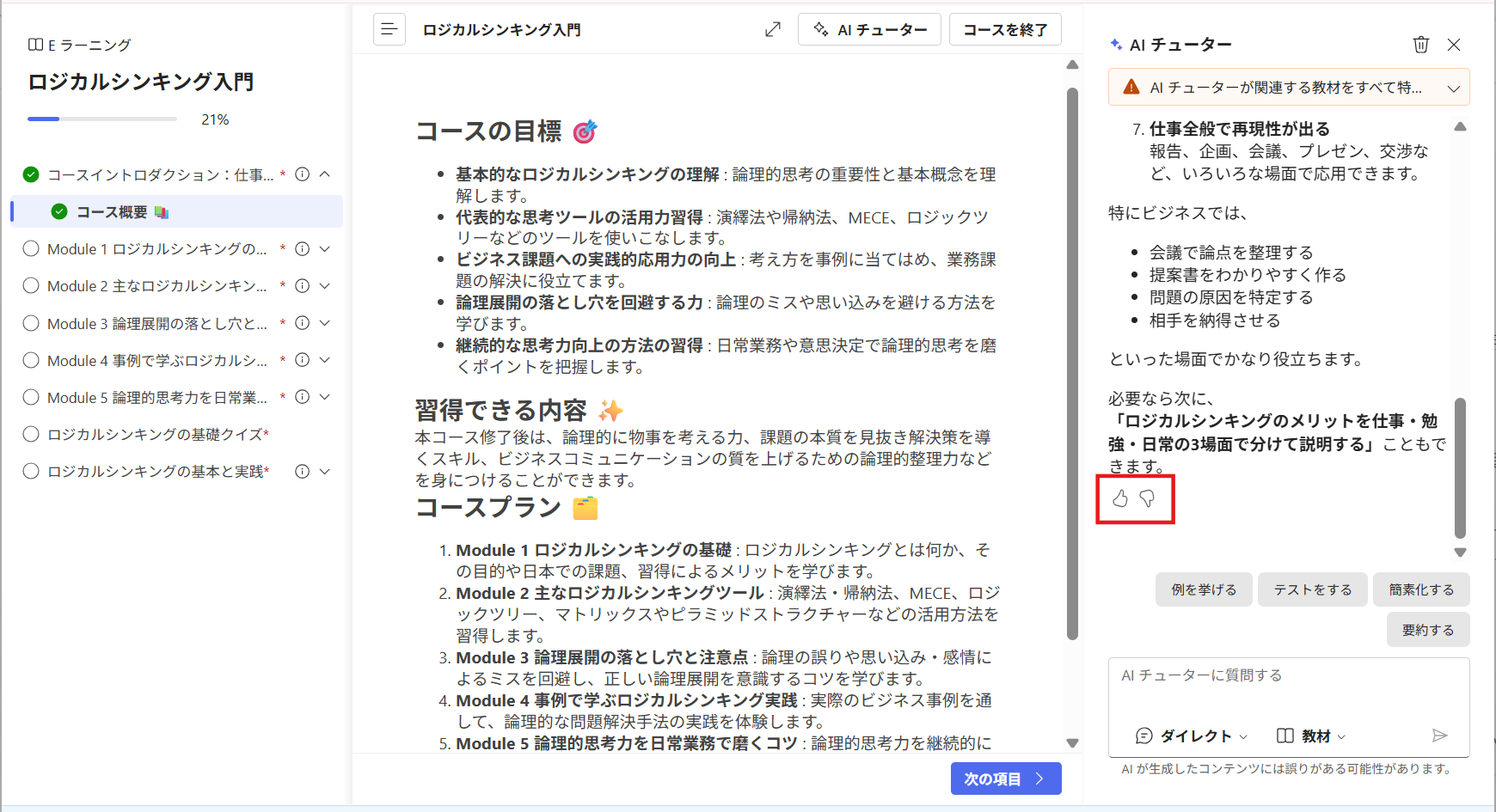Show info for コースイントロダクション
This screenshot has height=812, width=1496.
point(302,174)
